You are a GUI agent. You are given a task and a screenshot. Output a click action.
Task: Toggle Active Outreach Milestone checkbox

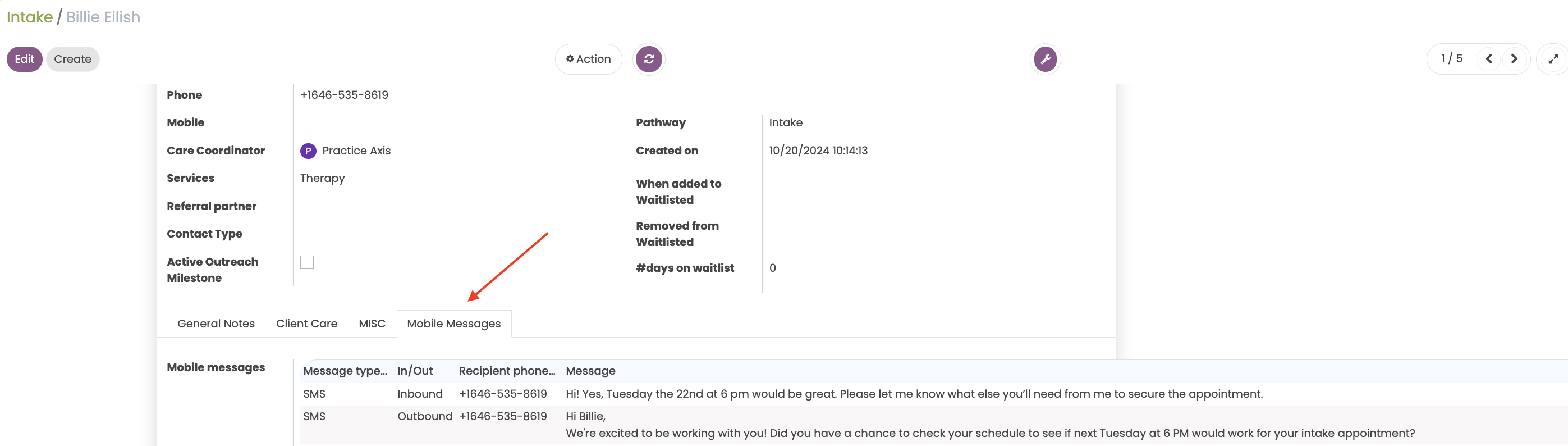tap(307, 262)
